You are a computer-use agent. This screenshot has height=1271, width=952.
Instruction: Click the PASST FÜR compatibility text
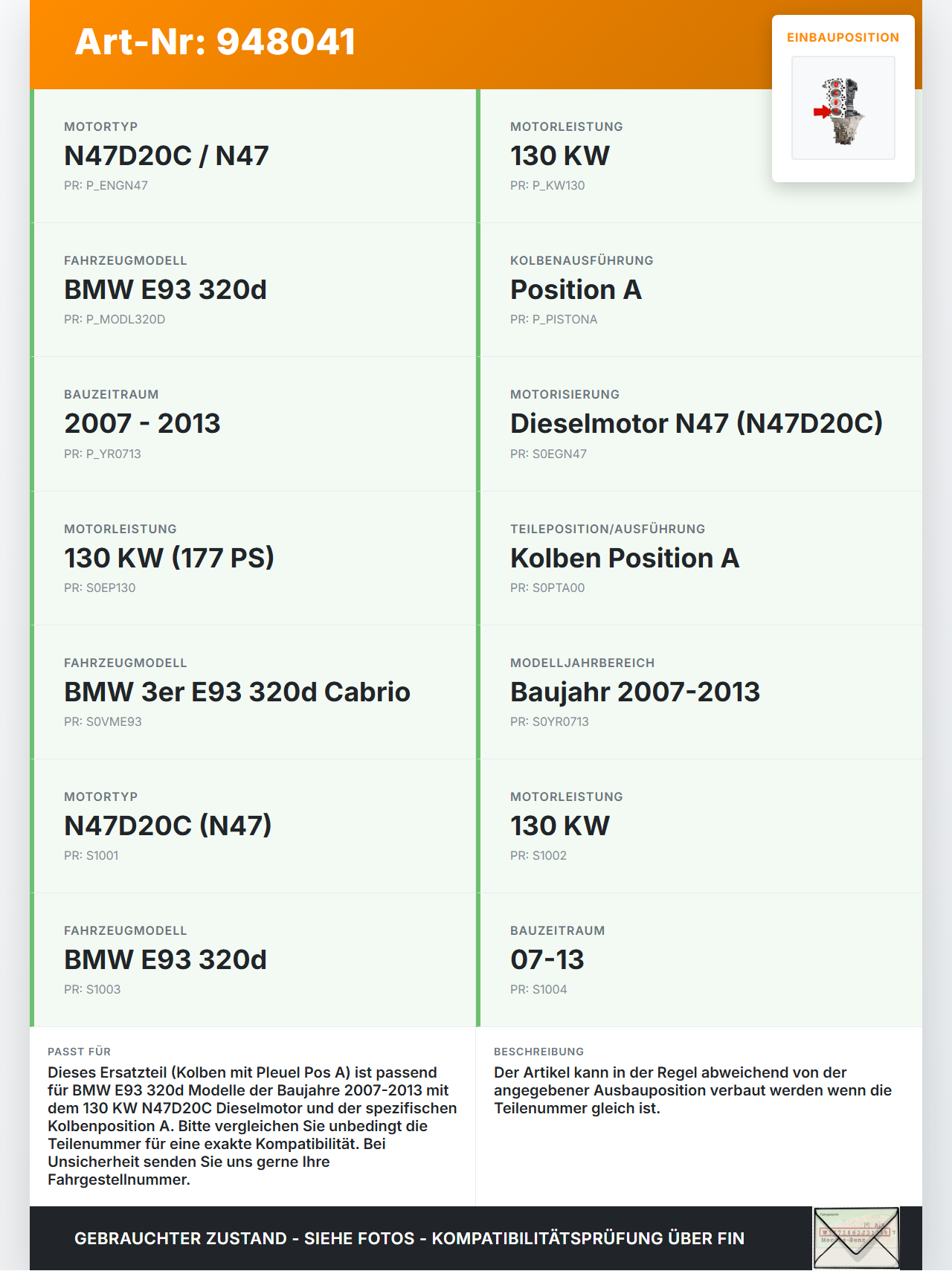tap(252, 1125)
